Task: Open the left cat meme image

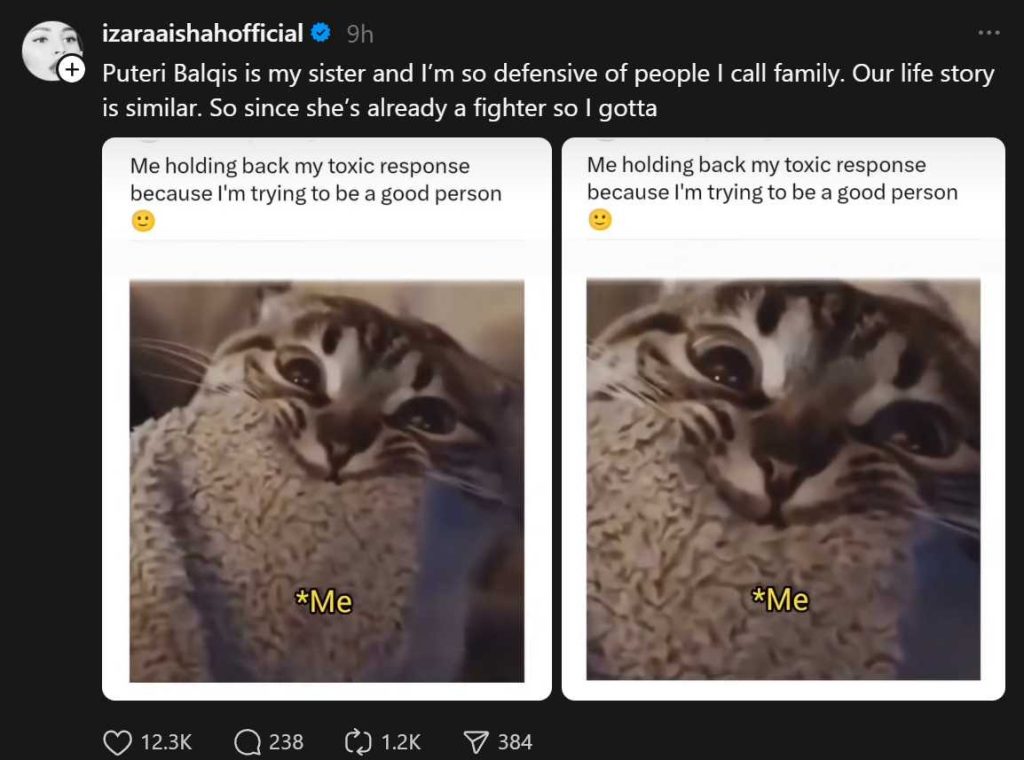Action: pos(327,481)
